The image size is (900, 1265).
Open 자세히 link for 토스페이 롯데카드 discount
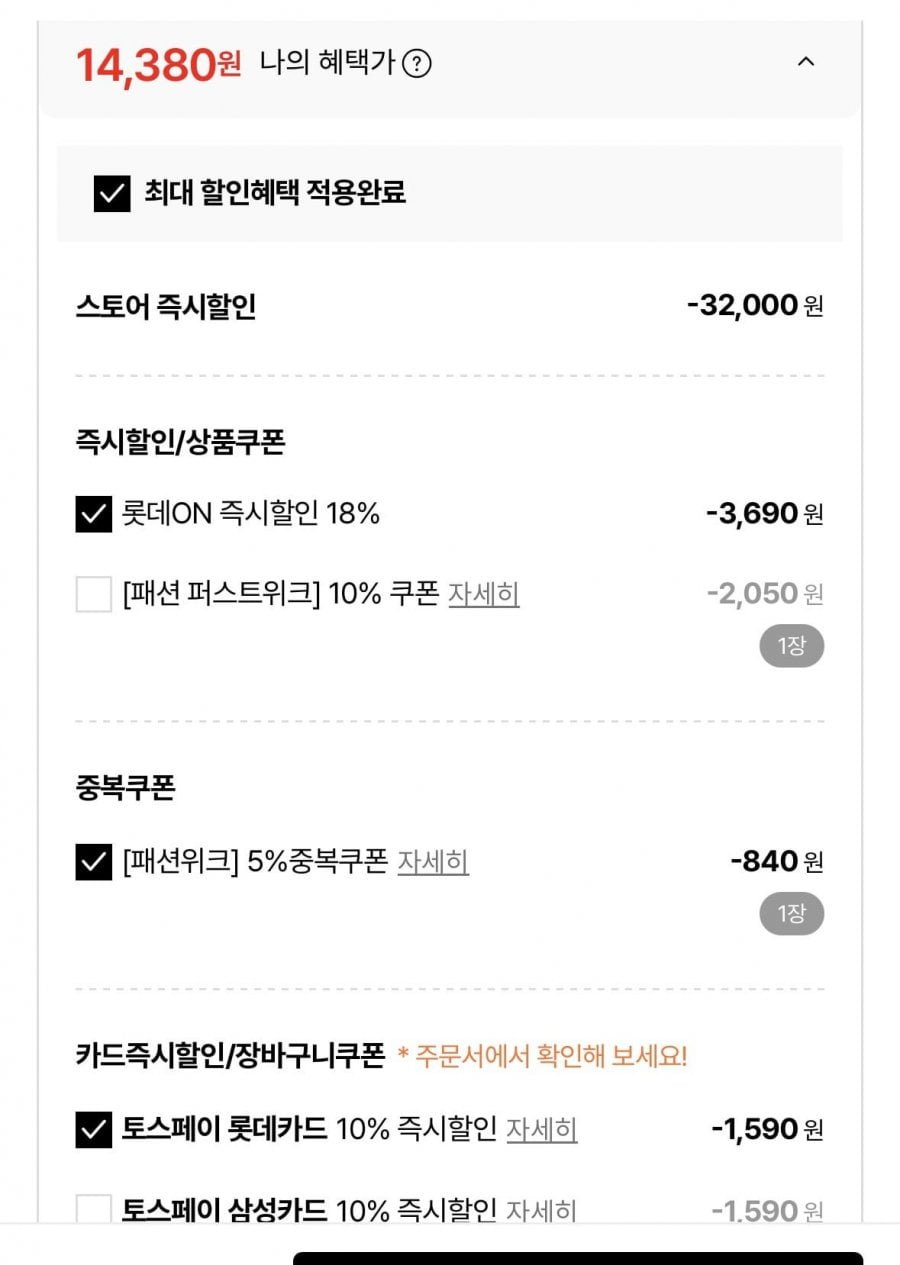tap(542, 1130)
